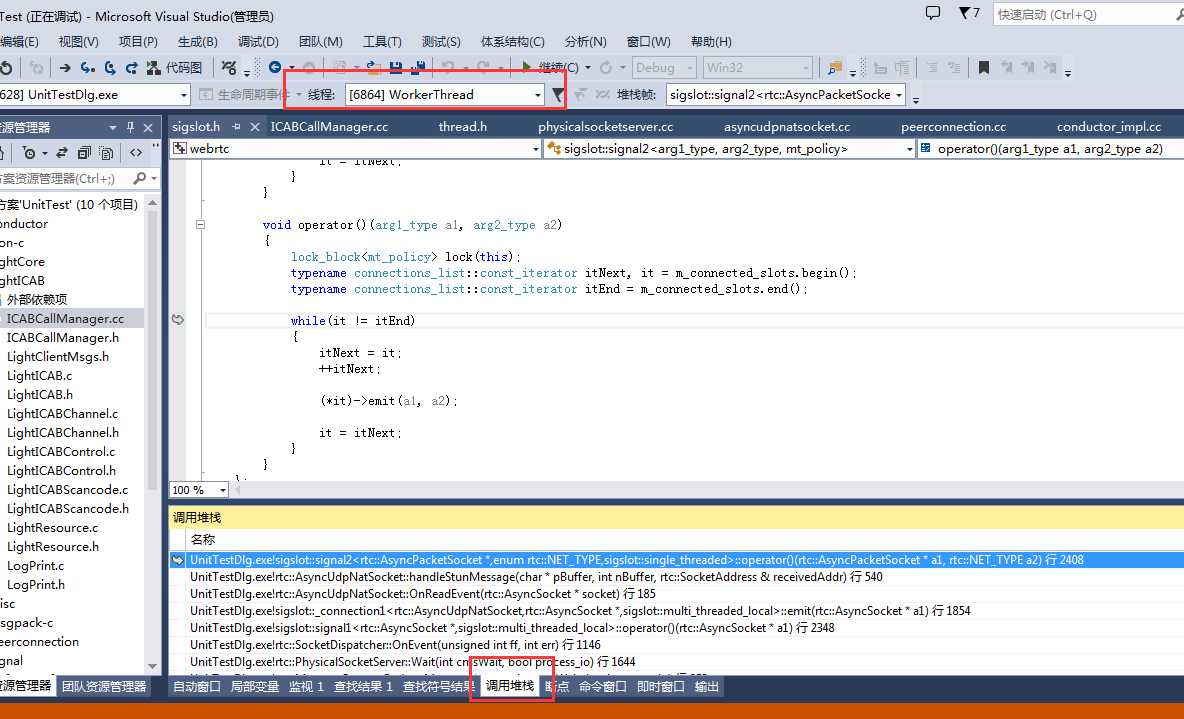Select the AsyncUdpNatSocket::handleStunMessage stack frame
The image size is (1184, 719).
[536, 577]
